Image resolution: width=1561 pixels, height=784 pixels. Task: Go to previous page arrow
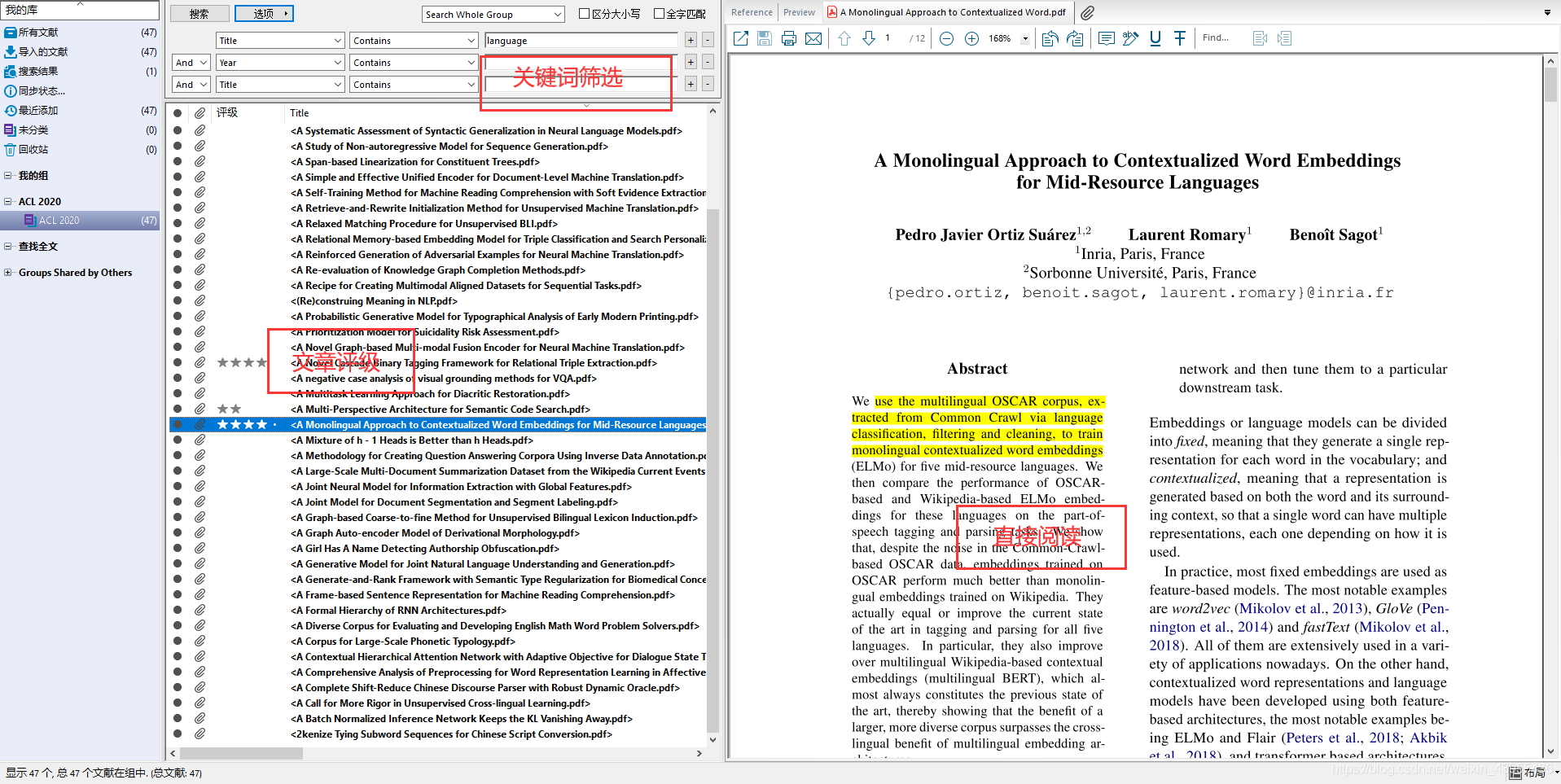(844, 38)
